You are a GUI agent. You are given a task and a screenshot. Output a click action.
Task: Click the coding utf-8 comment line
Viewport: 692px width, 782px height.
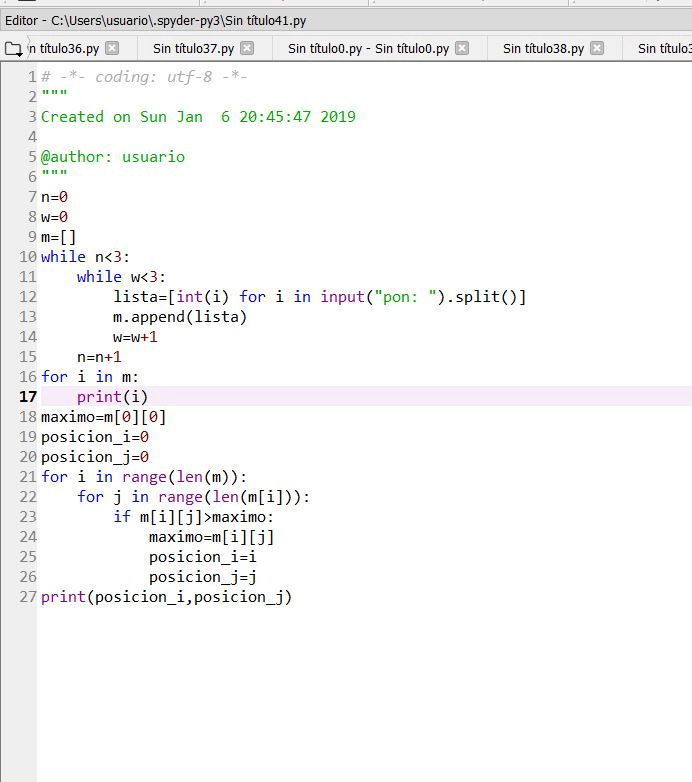point(144,77)
